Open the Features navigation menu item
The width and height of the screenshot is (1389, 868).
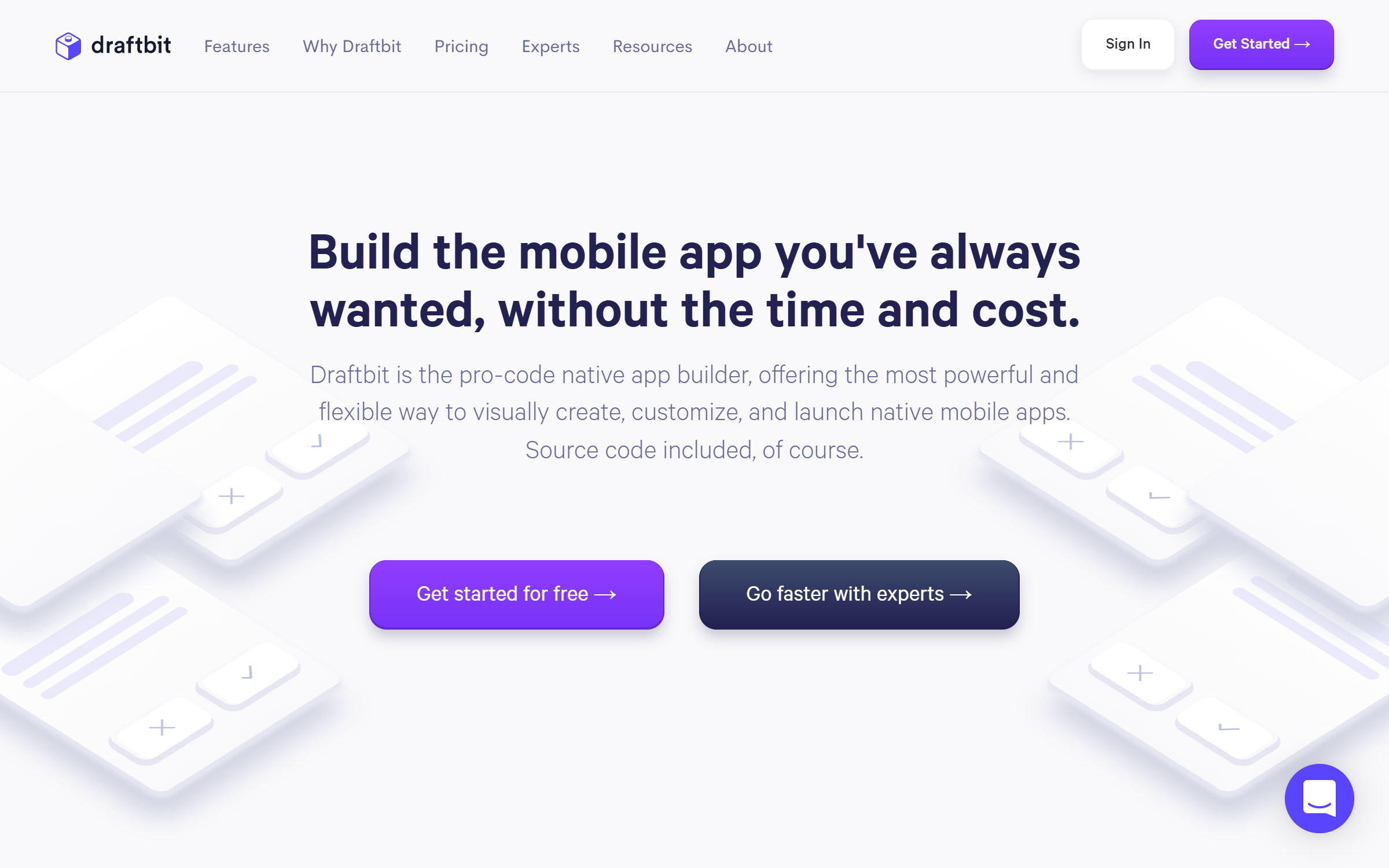pos(236,46)
